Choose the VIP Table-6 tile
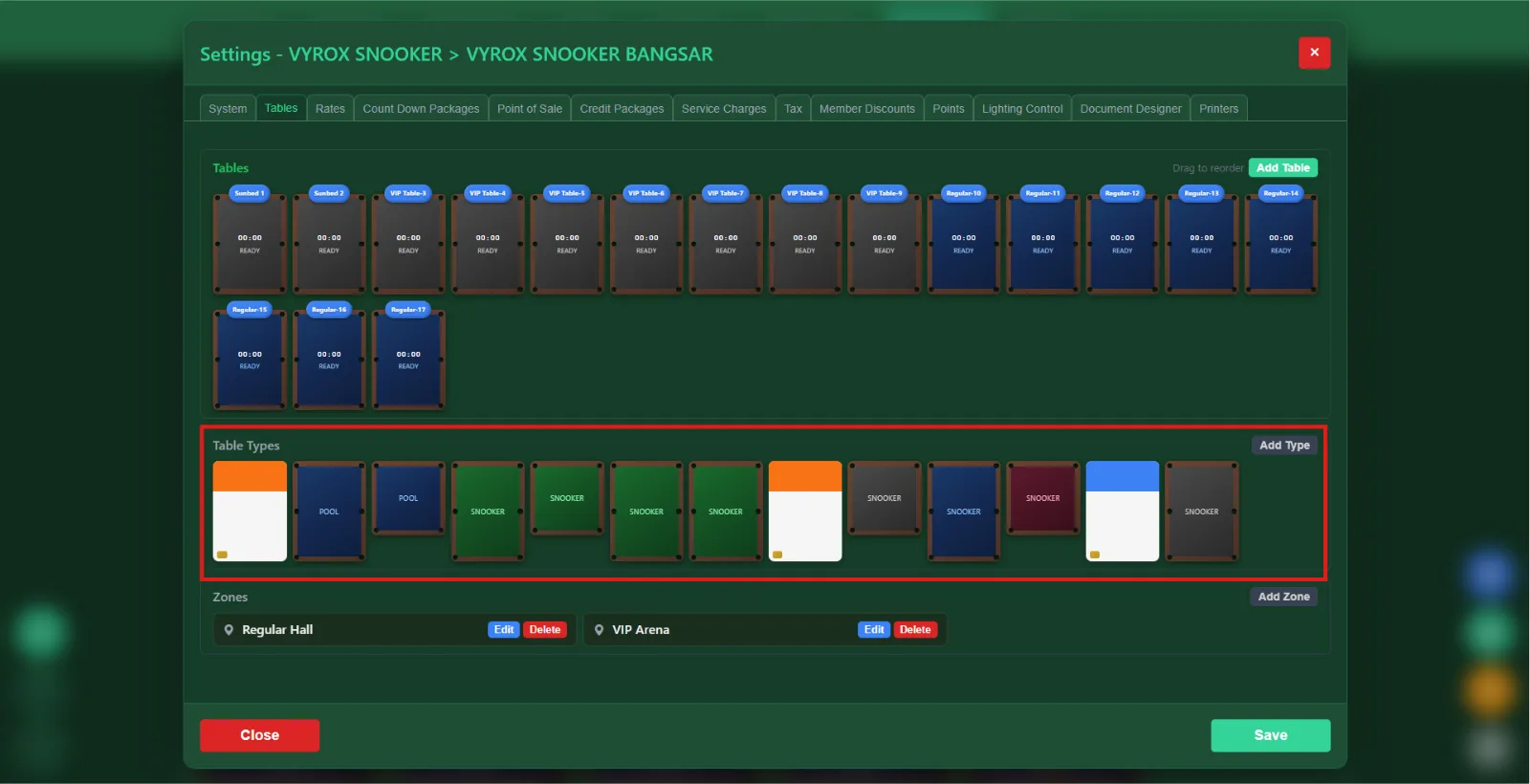 click(646, 243)
